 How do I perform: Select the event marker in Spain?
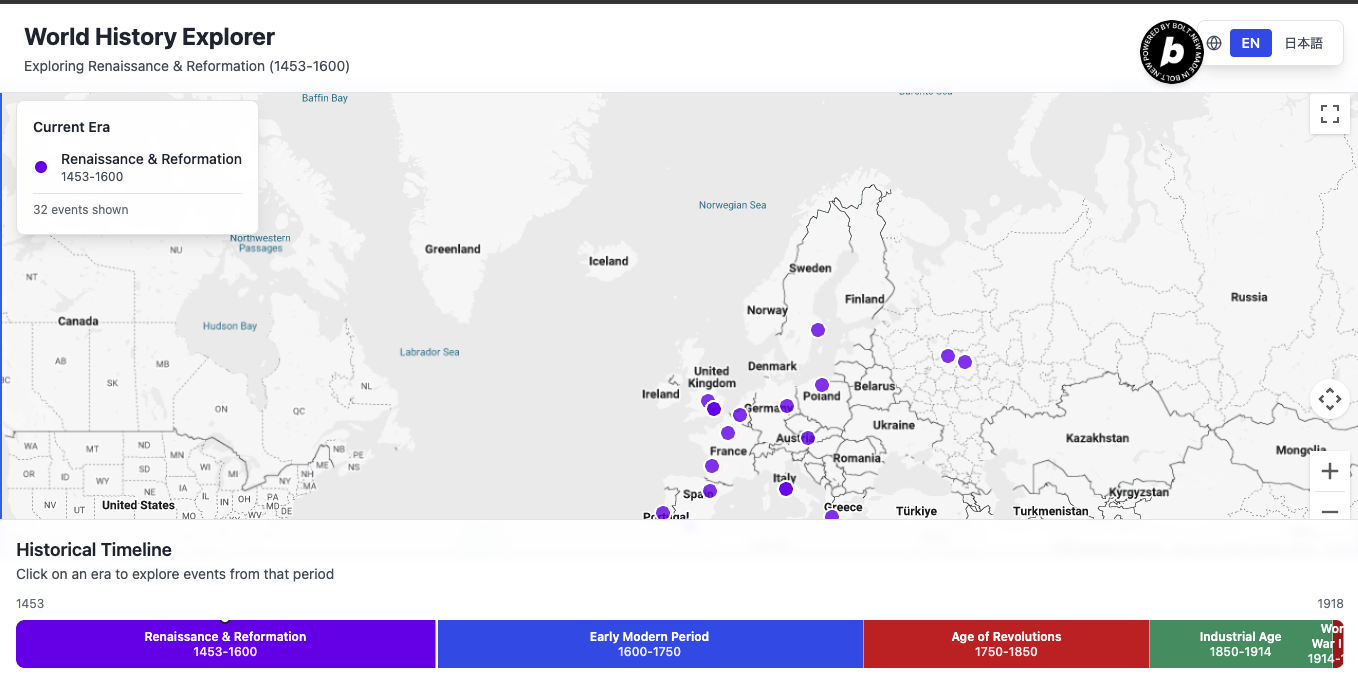[x=710, y=491]
